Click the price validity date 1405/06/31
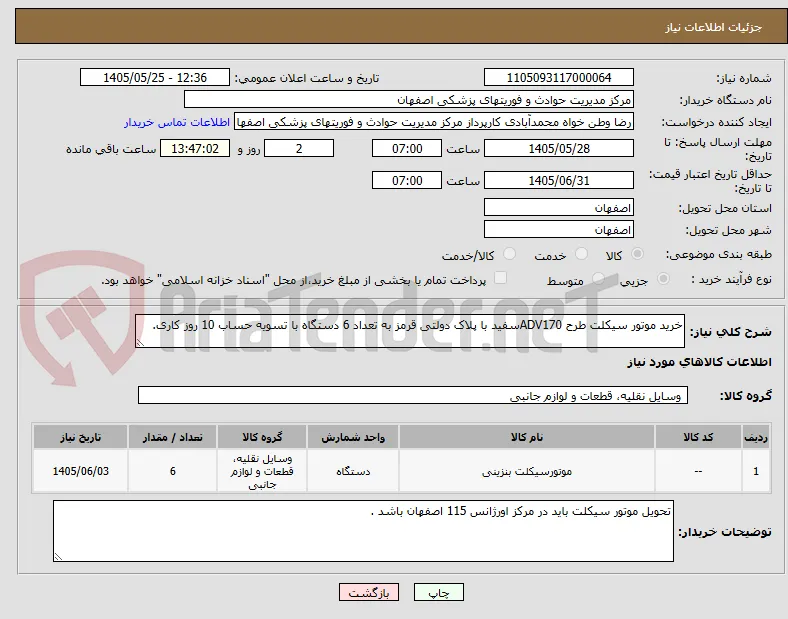This screenshot has height=619, width=788. (559, 180)
